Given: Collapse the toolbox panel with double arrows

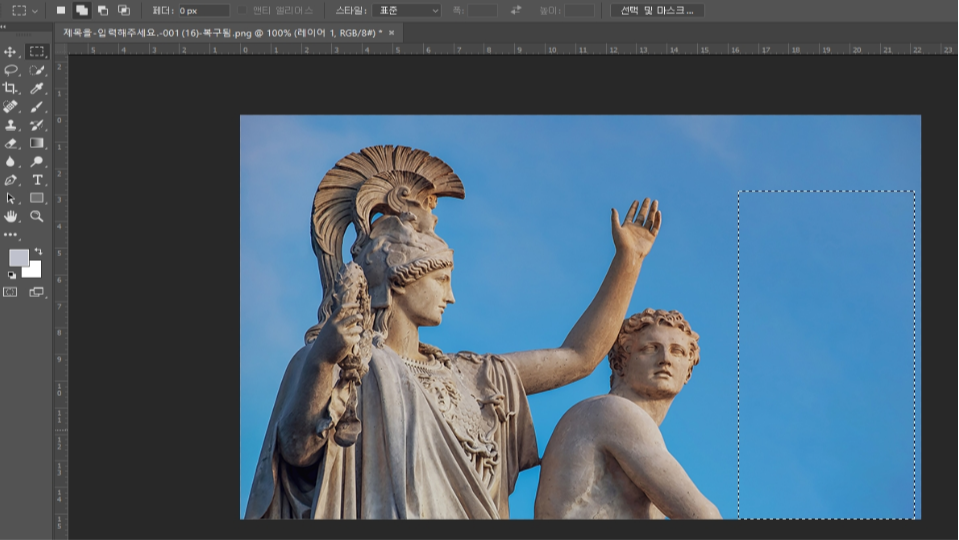Looking at the screenshot, I should 3,27.
